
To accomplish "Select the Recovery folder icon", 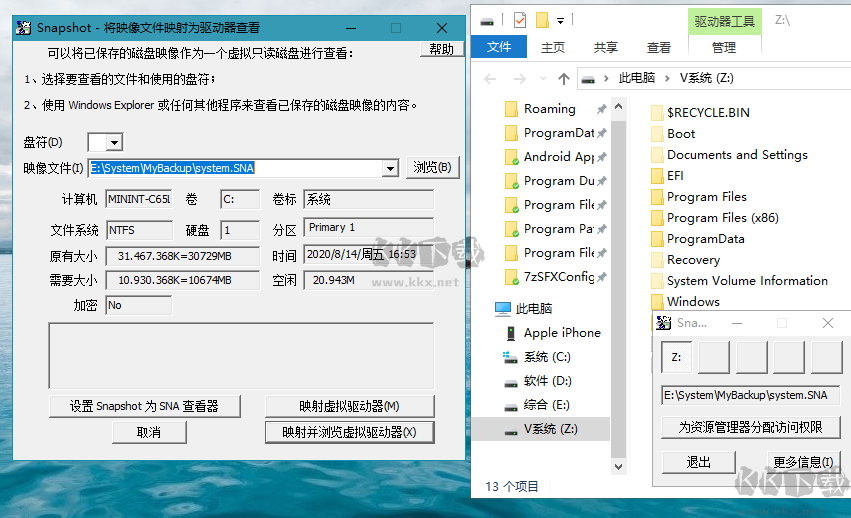I will click(x=657, y=260).
